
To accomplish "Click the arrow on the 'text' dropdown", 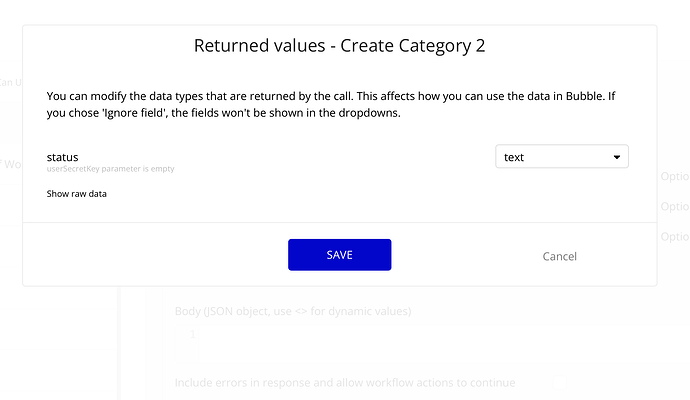I will pyautogui.click(x=616, y=157).
